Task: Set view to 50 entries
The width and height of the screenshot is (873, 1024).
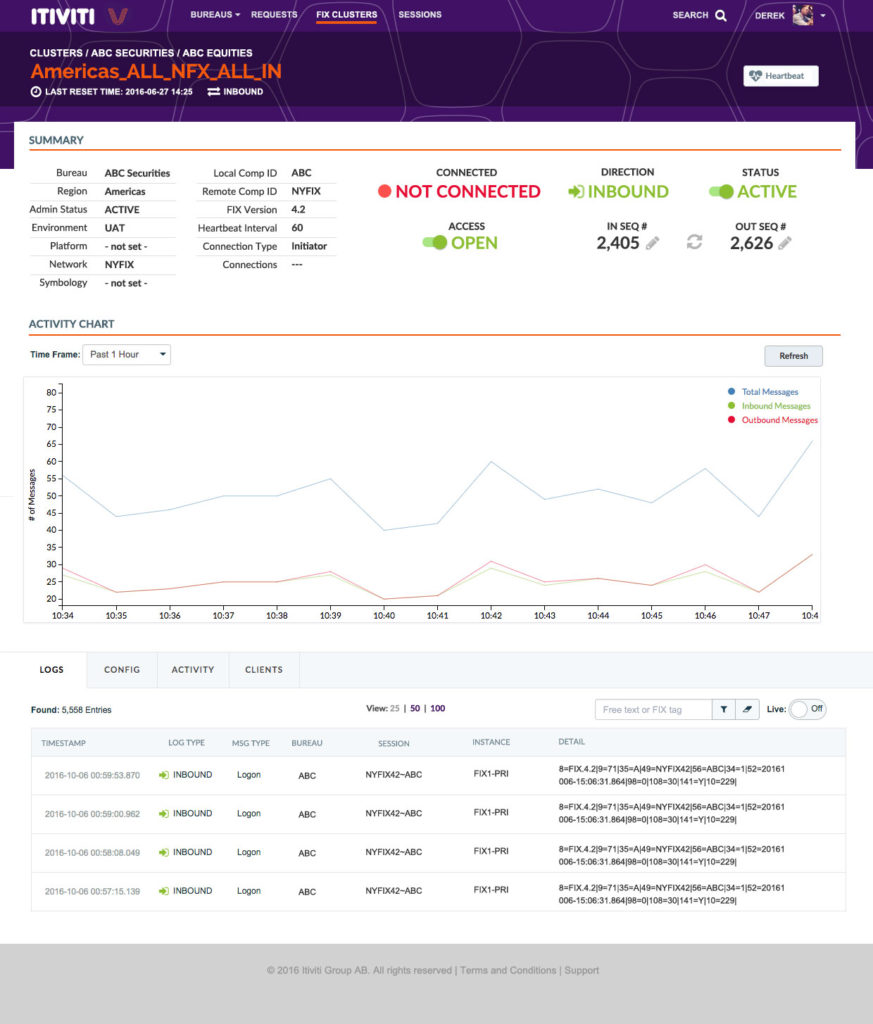Action: pos(415,709)
